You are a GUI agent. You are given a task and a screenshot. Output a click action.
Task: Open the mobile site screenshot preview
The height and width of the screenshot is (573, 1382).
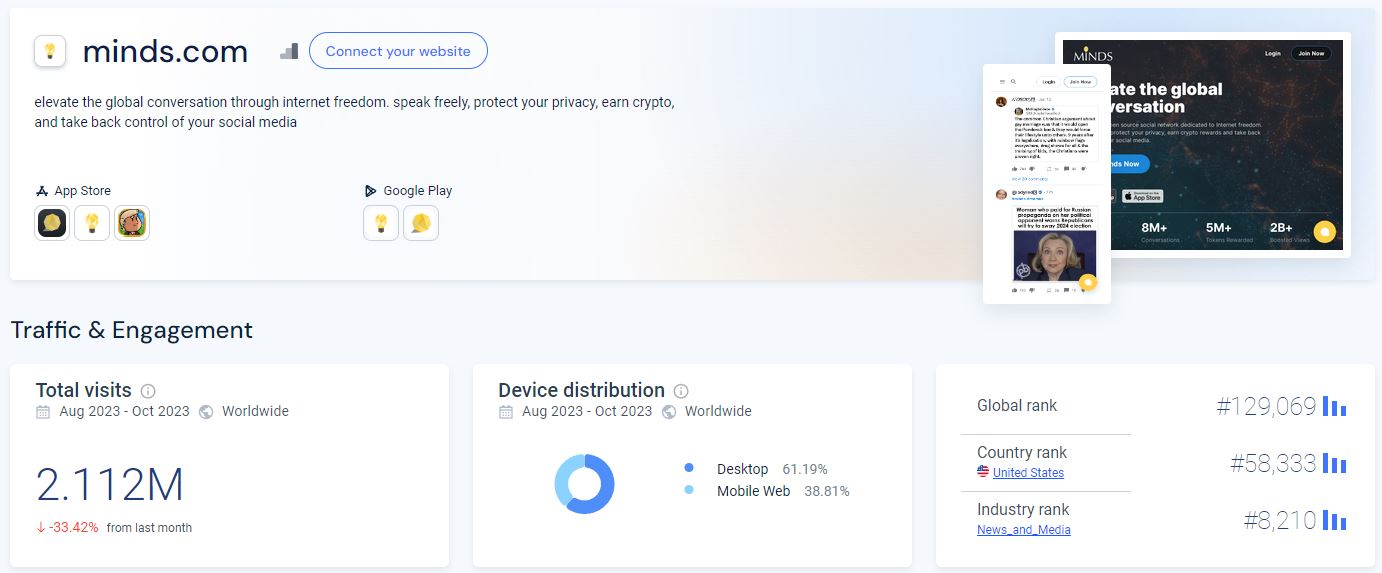click(x=1046, y=184)
